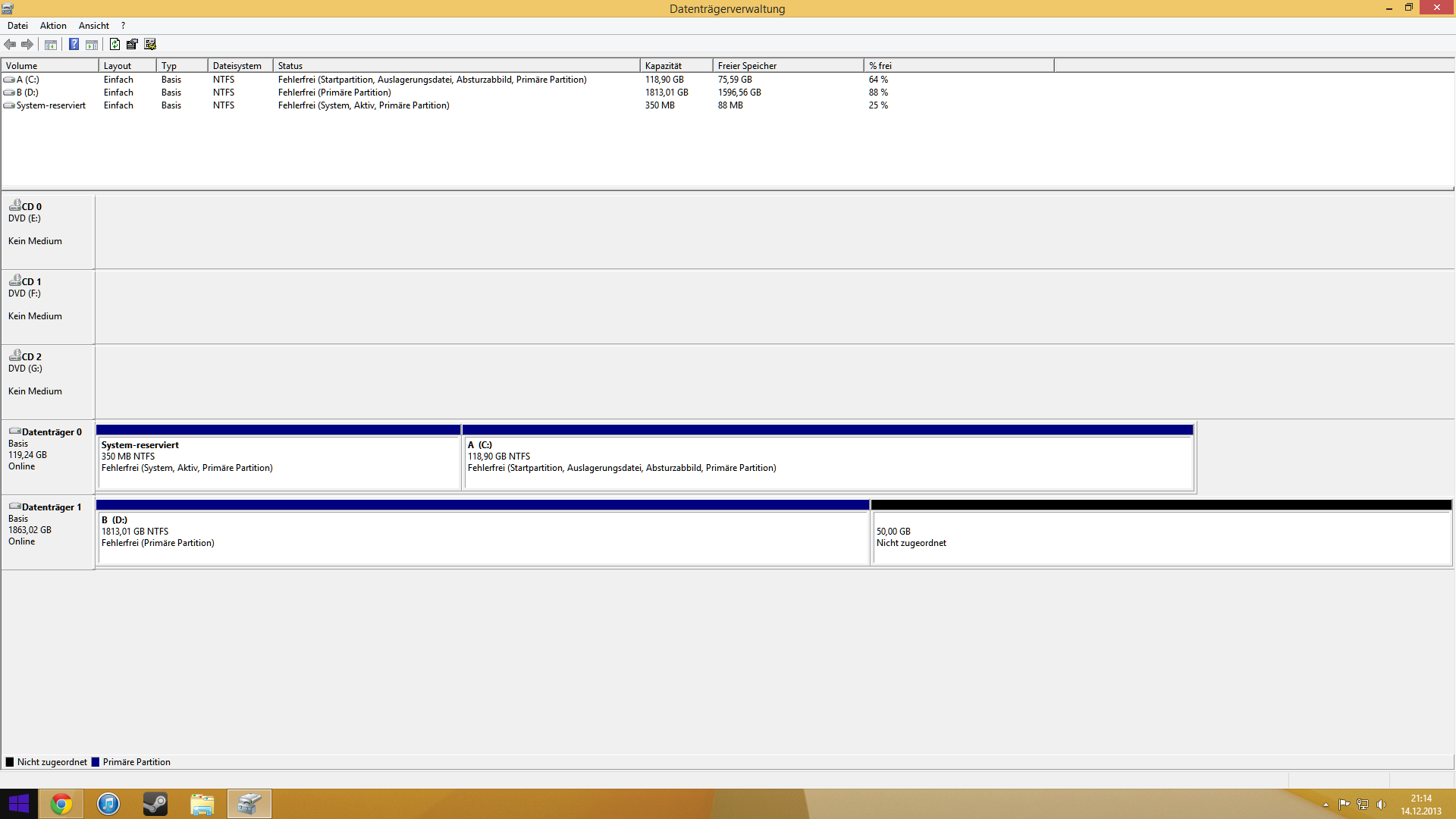The height and width of the screenshot is (819, 1456).
Task: Open the Help toolbar icon
Action: [74, 44]
